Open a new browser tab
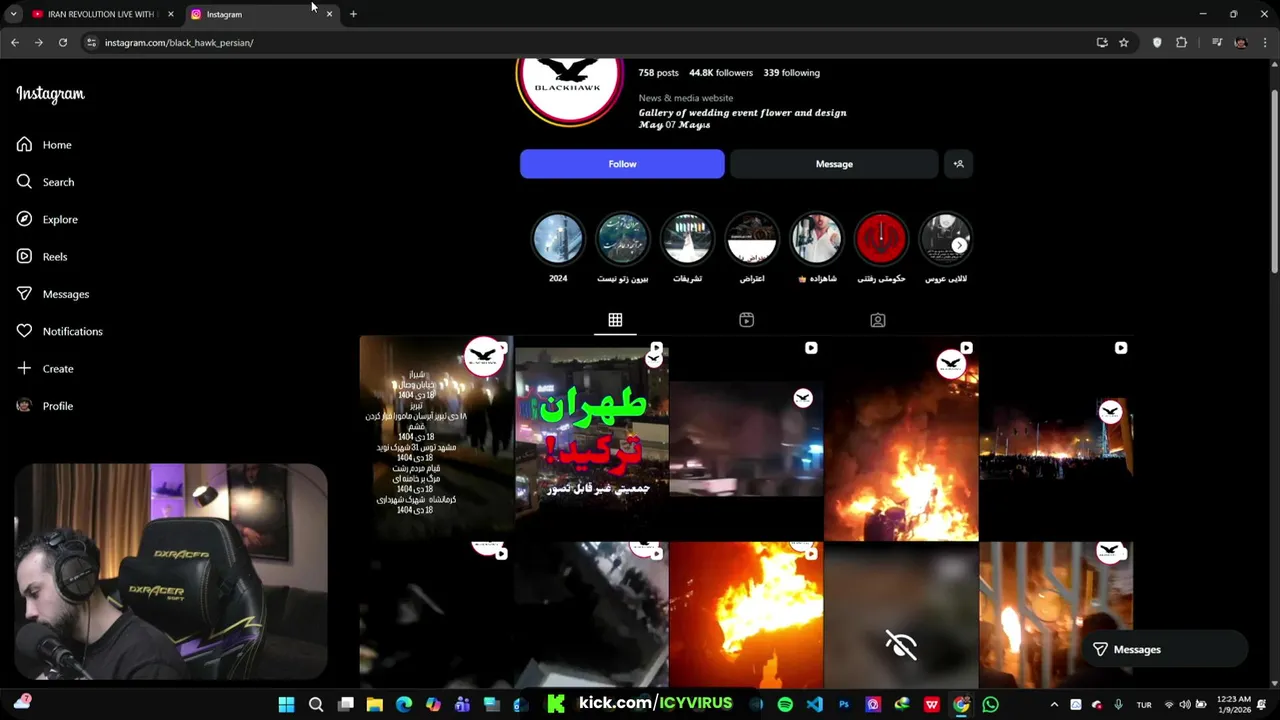Image resolution: width=1280 pixels, height=720 pixels. point(353,14)
